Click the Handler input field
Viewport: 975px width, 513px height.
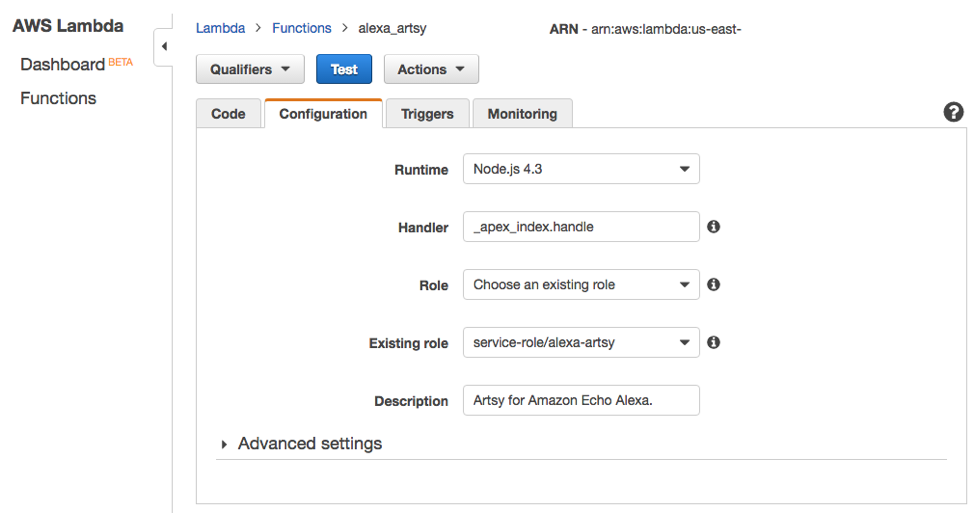click(581, 227)
